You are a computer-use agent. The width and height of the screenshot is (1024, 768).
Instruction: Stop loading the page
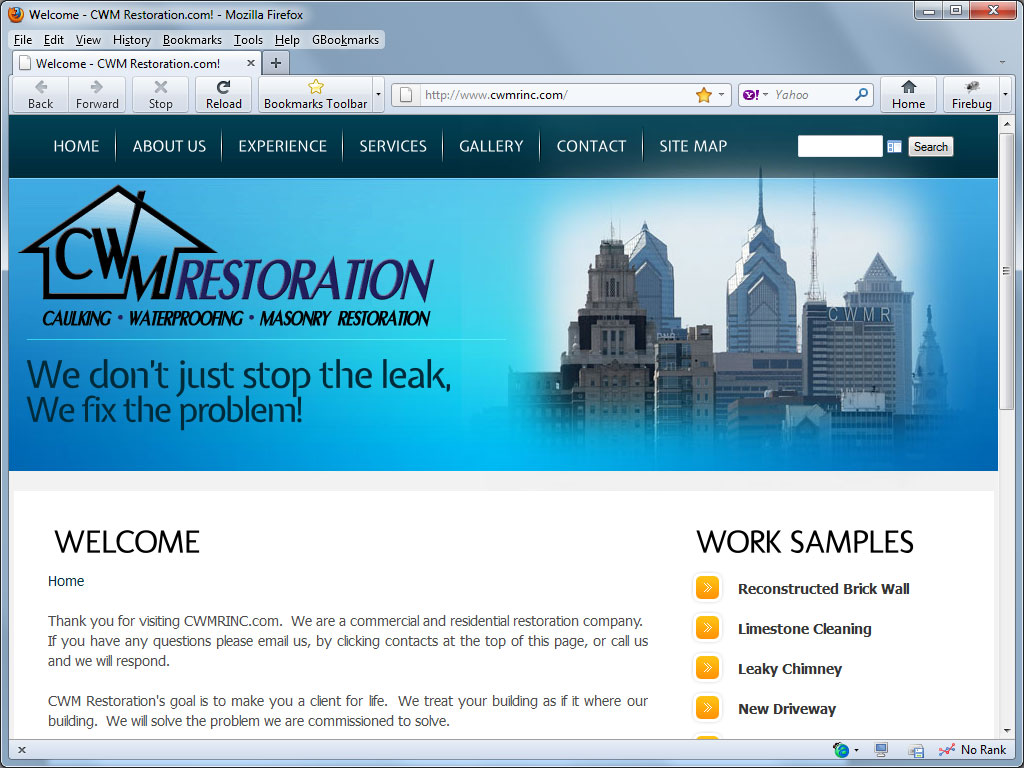coord(160,95)
